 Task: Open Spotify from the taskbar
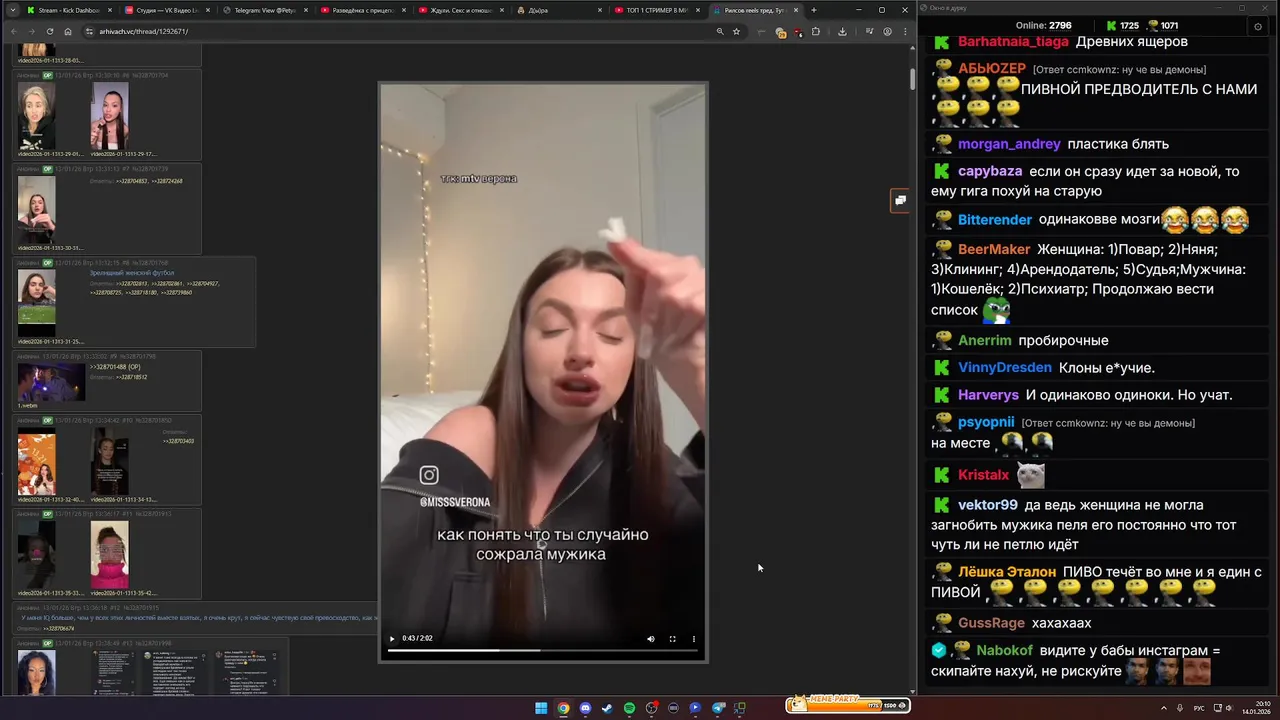629,708
